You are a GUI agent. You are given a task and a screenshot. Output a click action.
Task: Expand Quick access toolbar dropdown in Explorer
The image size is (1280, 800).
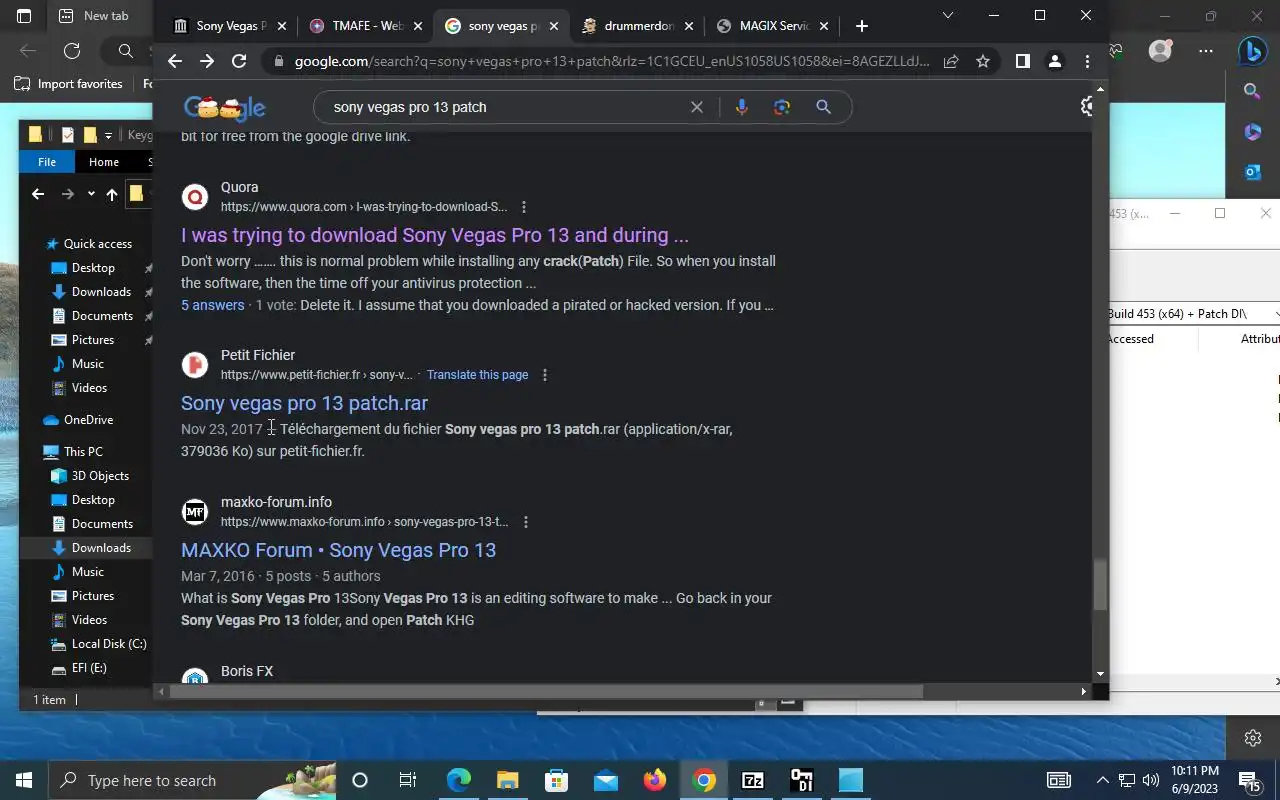108,135
